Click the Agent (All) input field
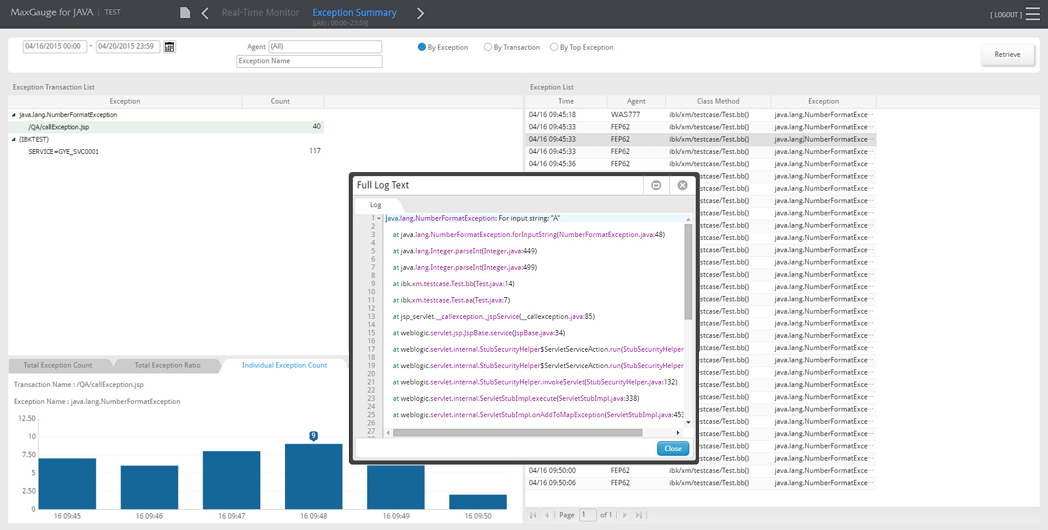The height and width of the screenshot is (530, 1048). pos(325,47)
